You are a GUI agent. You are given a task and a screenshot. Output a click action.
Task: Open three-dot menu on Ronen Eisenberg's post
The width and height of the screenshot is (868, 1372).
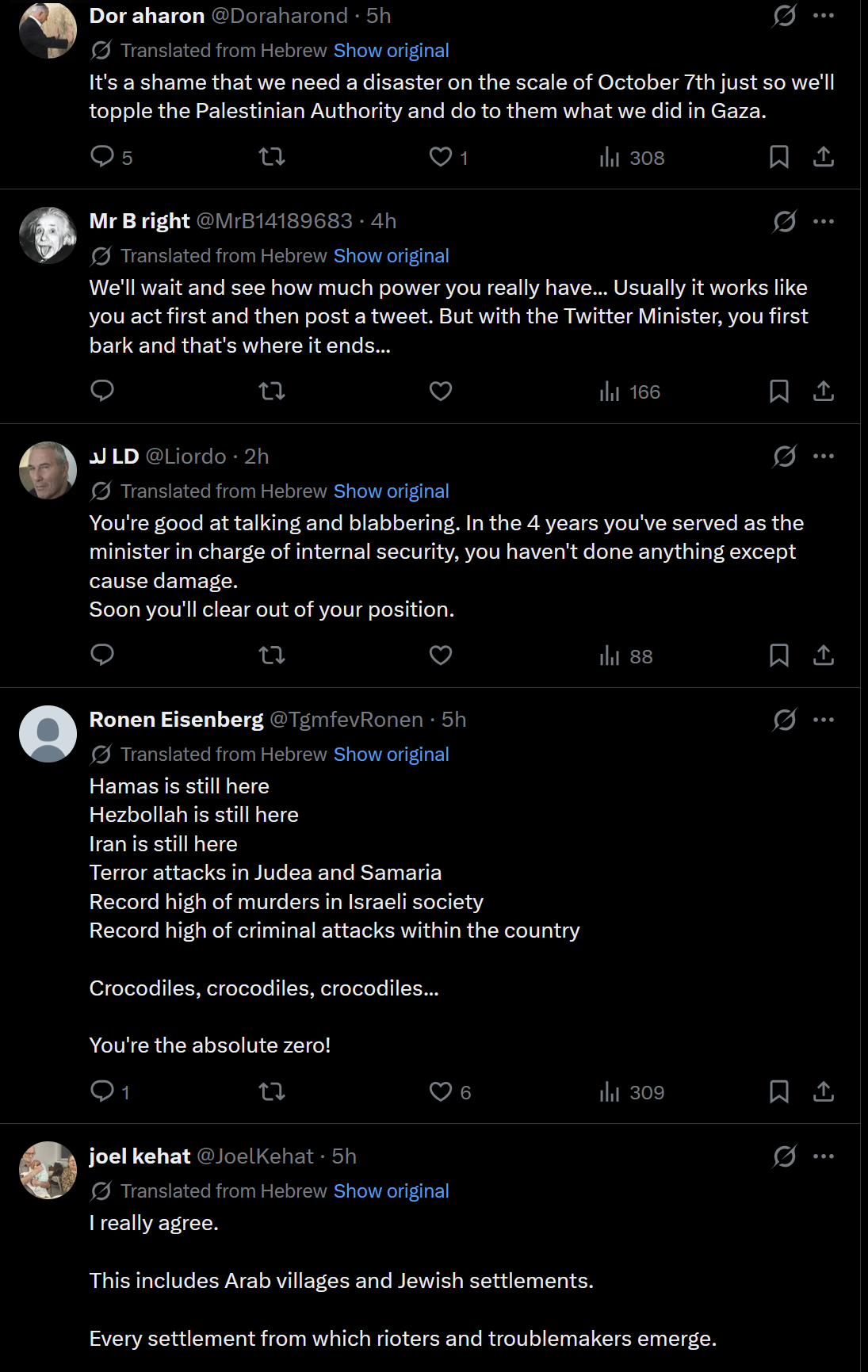click(x=824, y=720)
